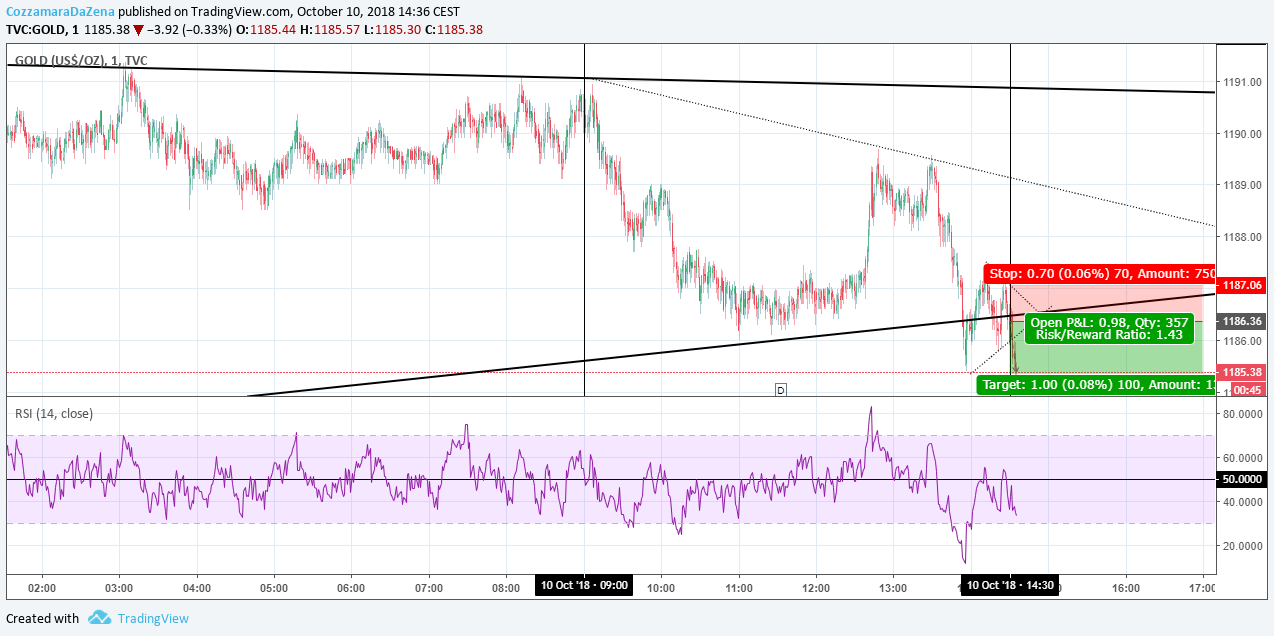Click the D marker flag on the chart
The image size is (1274, 636).
[x=781, y=390]
